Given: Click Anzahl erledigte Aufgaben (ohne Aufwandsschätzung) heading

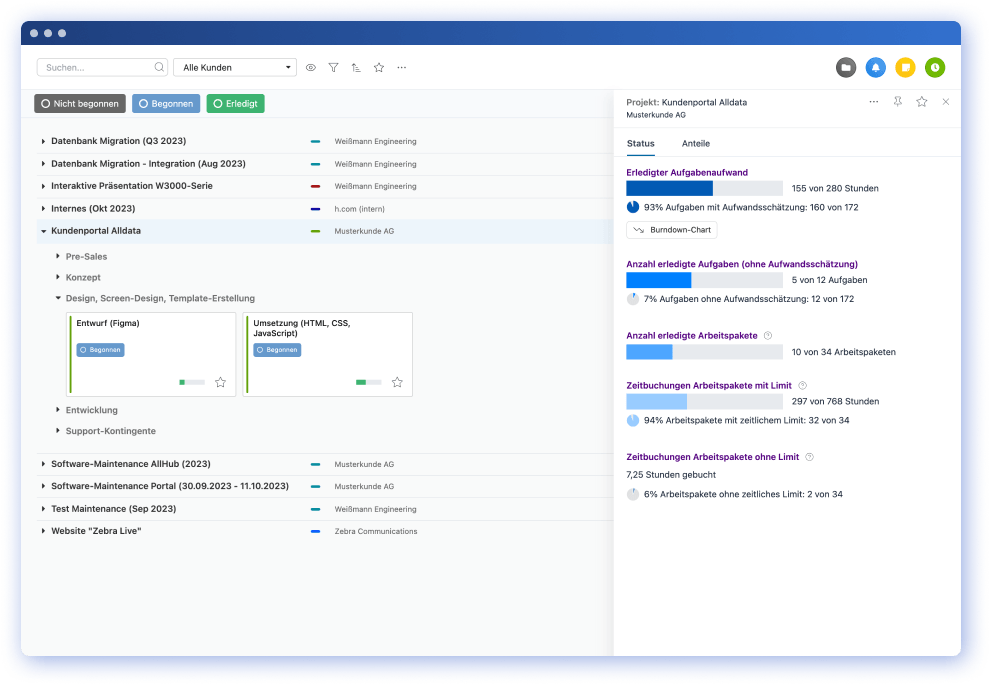Looking at the screenshot, I should pos(742,264).
